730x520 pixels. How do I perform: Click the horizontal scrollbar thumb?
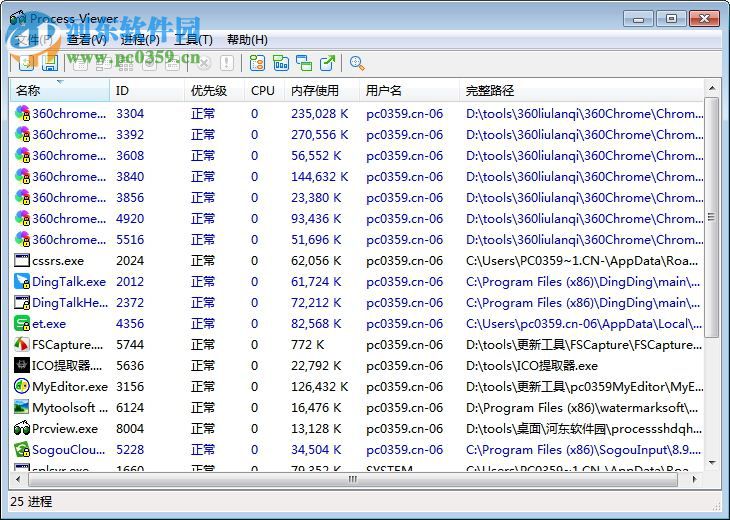click(353, 479)
